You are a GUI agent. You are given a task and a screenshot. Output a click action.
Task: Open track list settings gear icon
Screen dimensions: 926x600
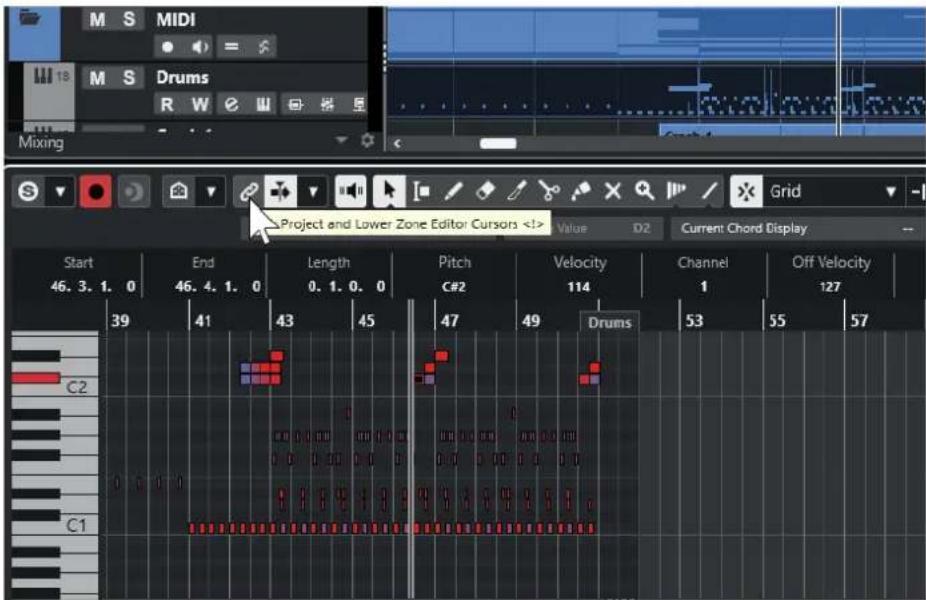[x=367, y=141]
